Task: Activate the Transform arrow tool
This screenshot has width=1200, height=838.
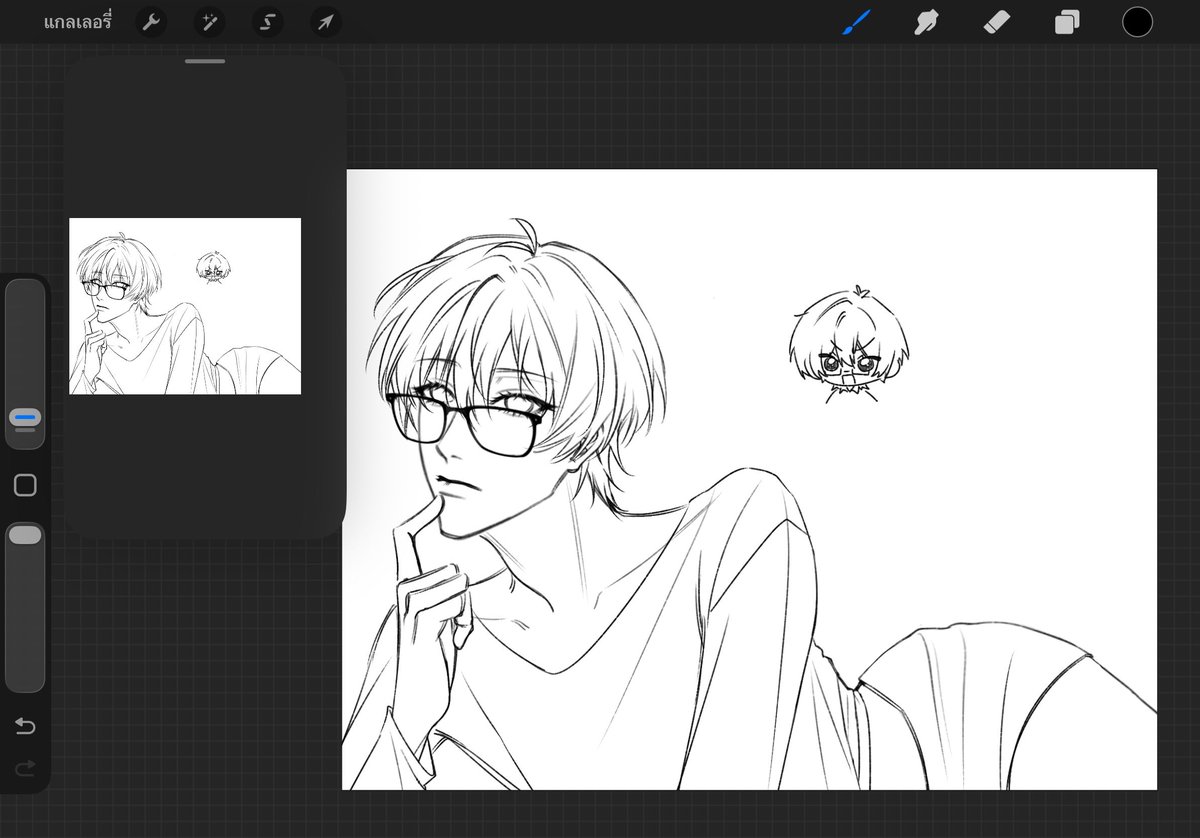Action: 325,22
